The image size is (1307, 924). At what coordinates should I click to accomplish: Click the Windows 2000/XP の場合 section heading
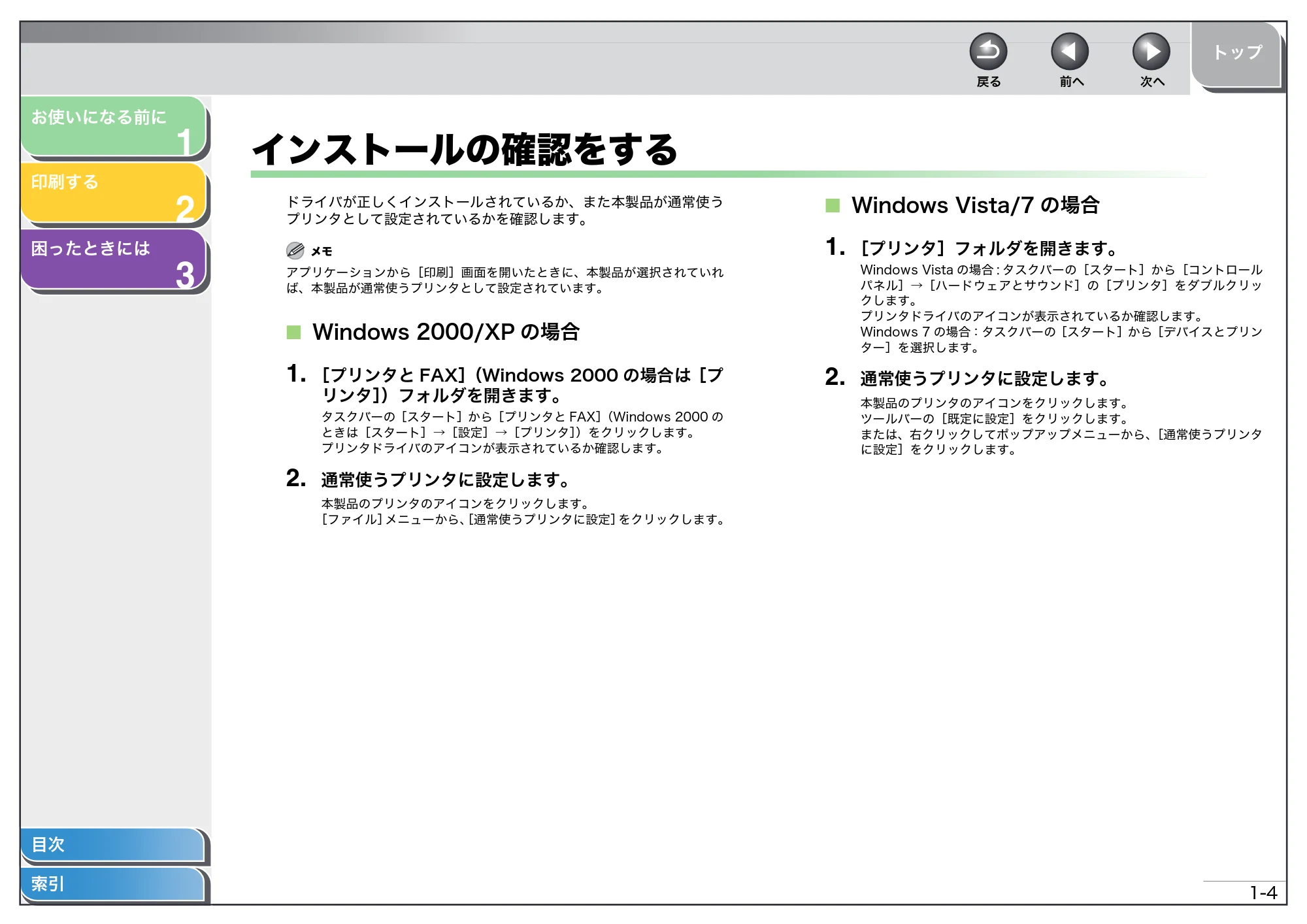pyautogui.click(x=446, y=332)
